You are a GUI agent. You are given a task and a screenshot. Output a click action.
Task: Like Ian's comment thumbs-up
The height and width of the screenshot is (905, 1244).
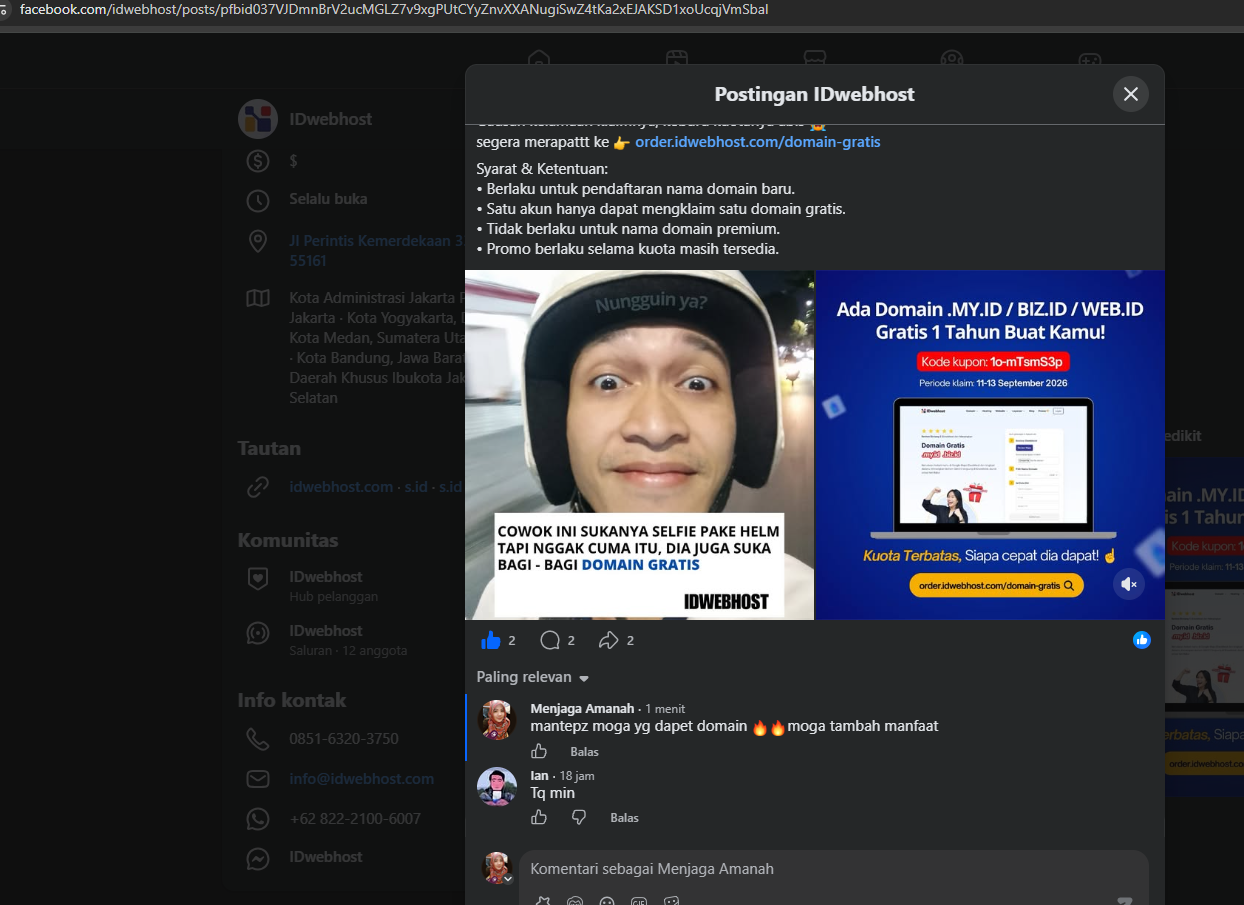tap(539, 817)
